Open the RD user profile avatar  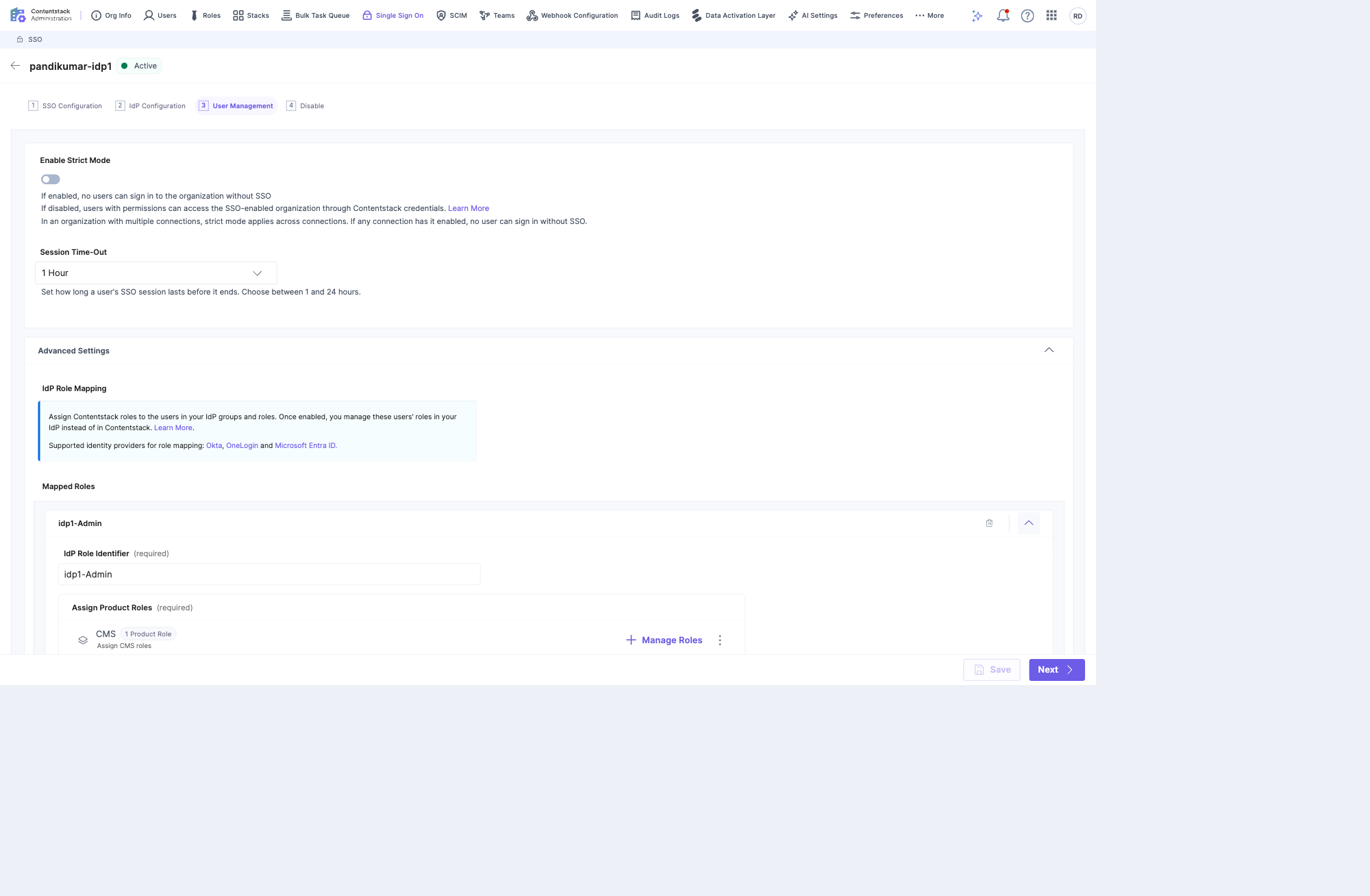(x=1078, y=16)
